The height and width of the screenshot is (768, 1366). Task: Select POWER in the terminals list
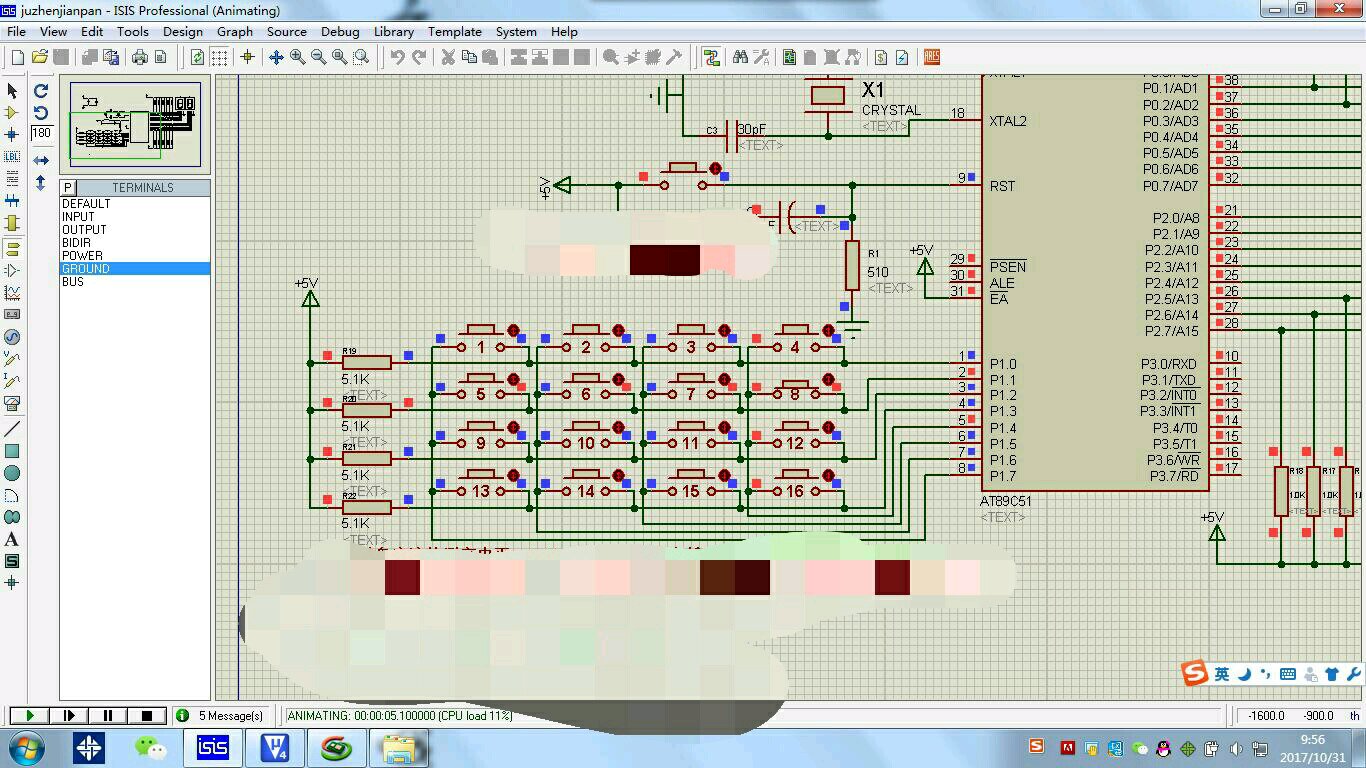[82, 256]
